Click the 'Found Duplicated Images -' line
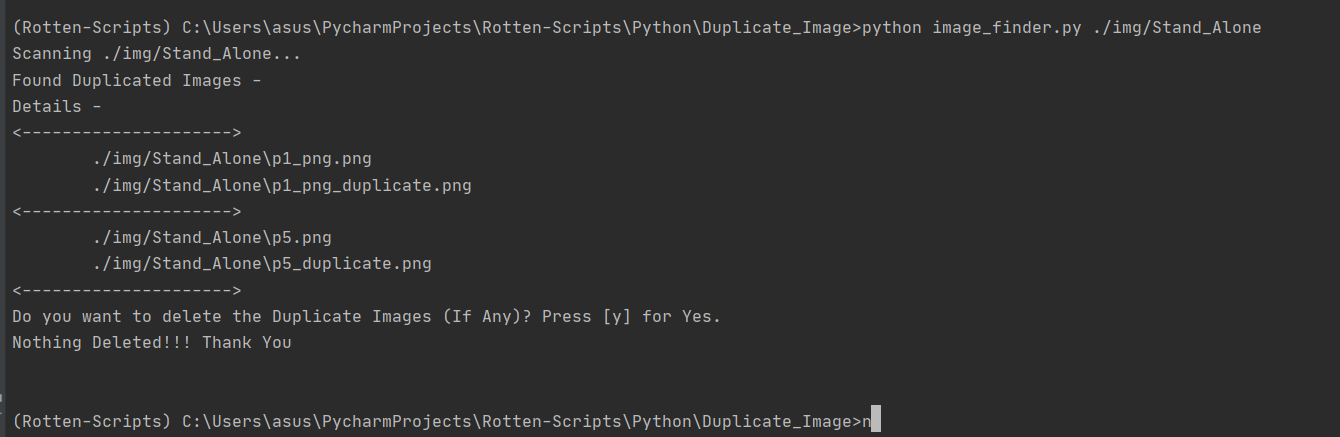 (x=137, y=80)
